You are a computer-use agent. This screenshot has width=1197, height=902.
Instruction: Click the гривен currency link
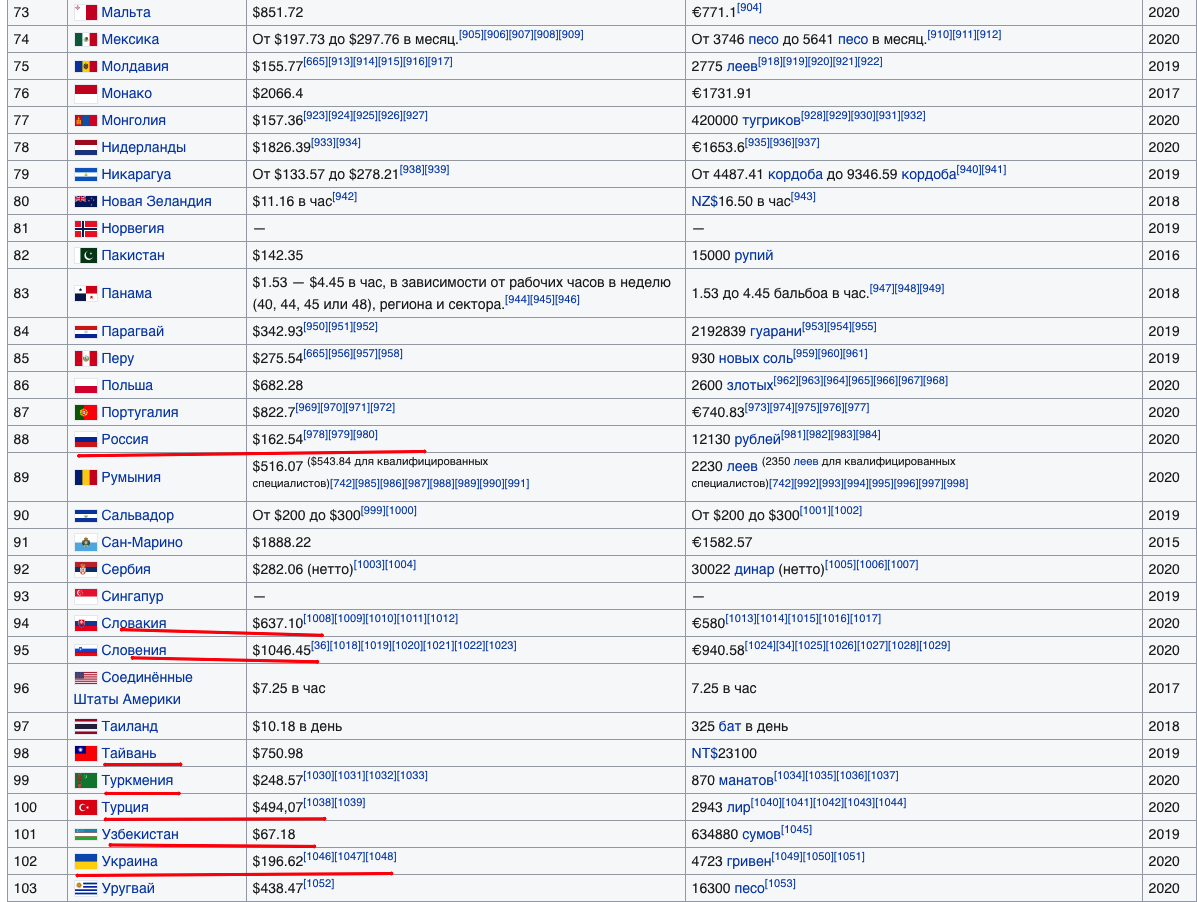tap(749, 862)
